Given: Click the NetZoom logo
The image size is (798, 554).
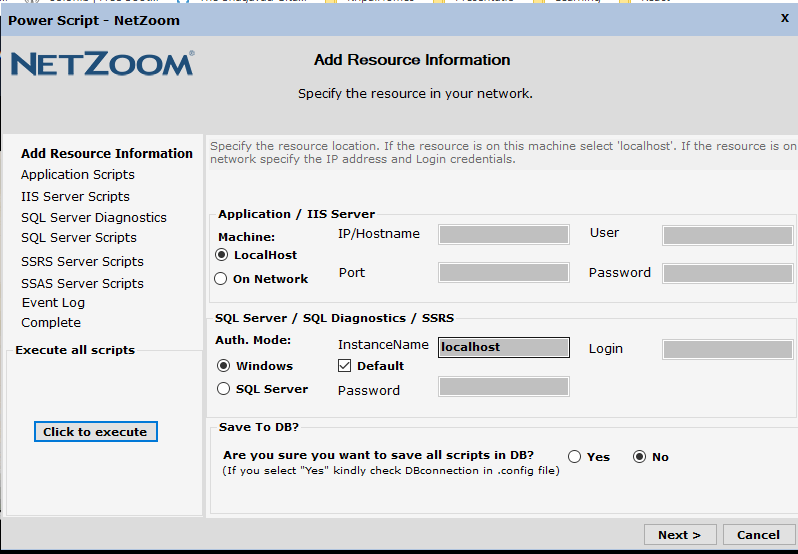Looking at the screenshot, I should pos(102,64).
